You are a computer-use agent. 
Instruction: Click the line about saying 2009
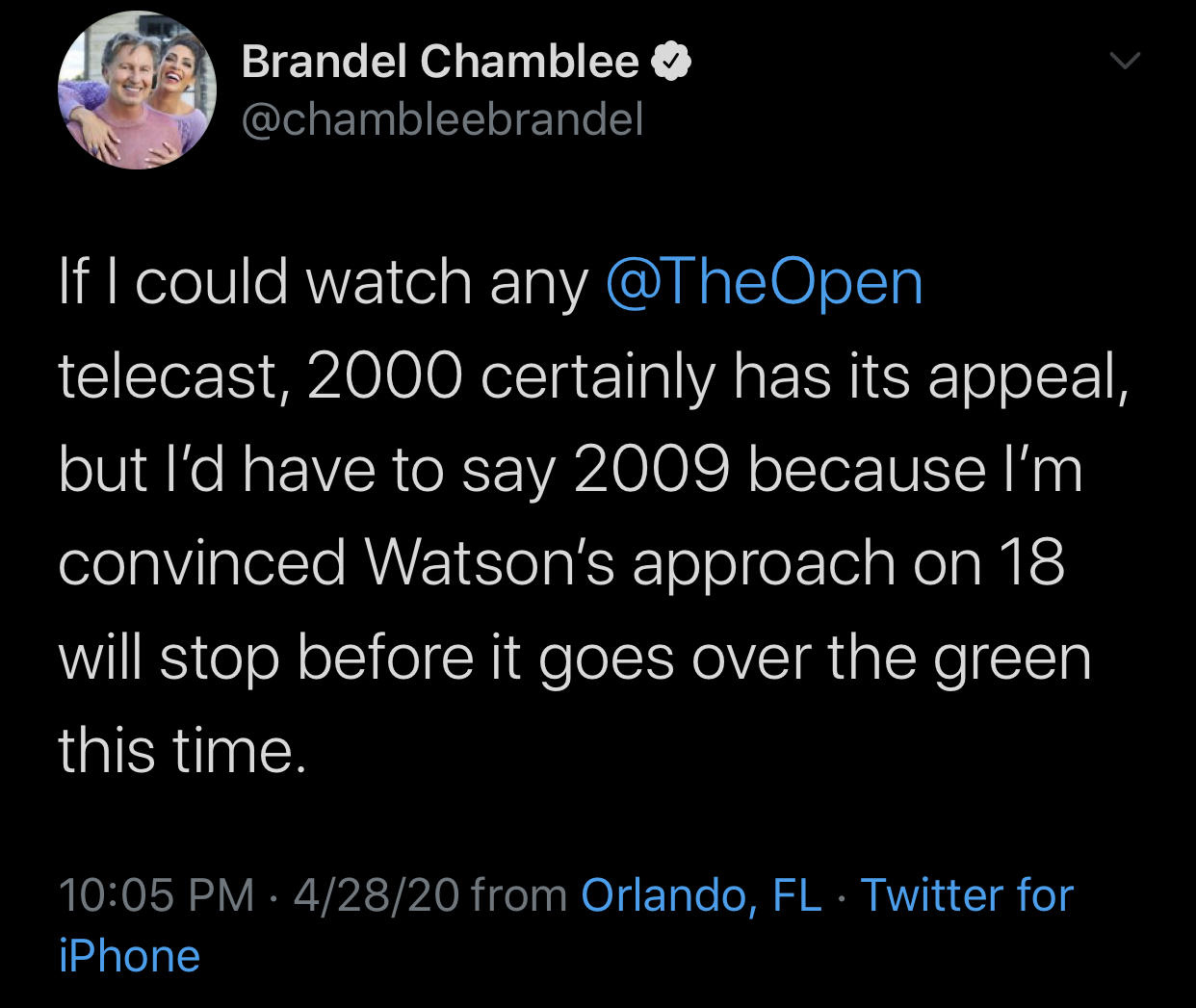pyautogui.click(x=570, y=470)
